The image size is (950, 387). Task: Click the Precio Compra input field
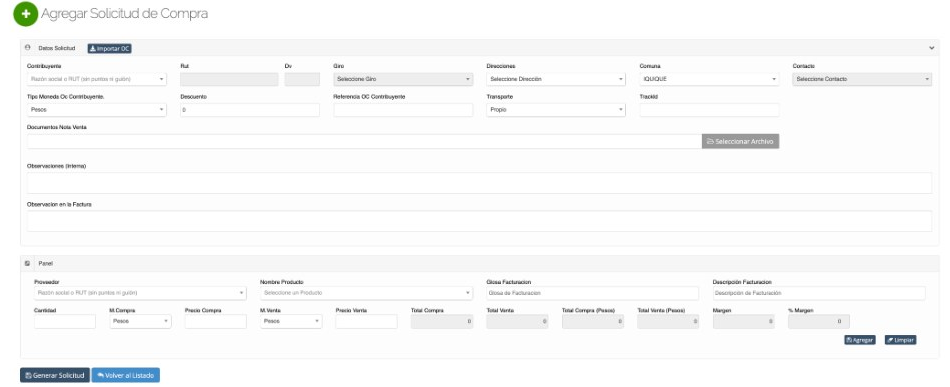coord(216,322)
